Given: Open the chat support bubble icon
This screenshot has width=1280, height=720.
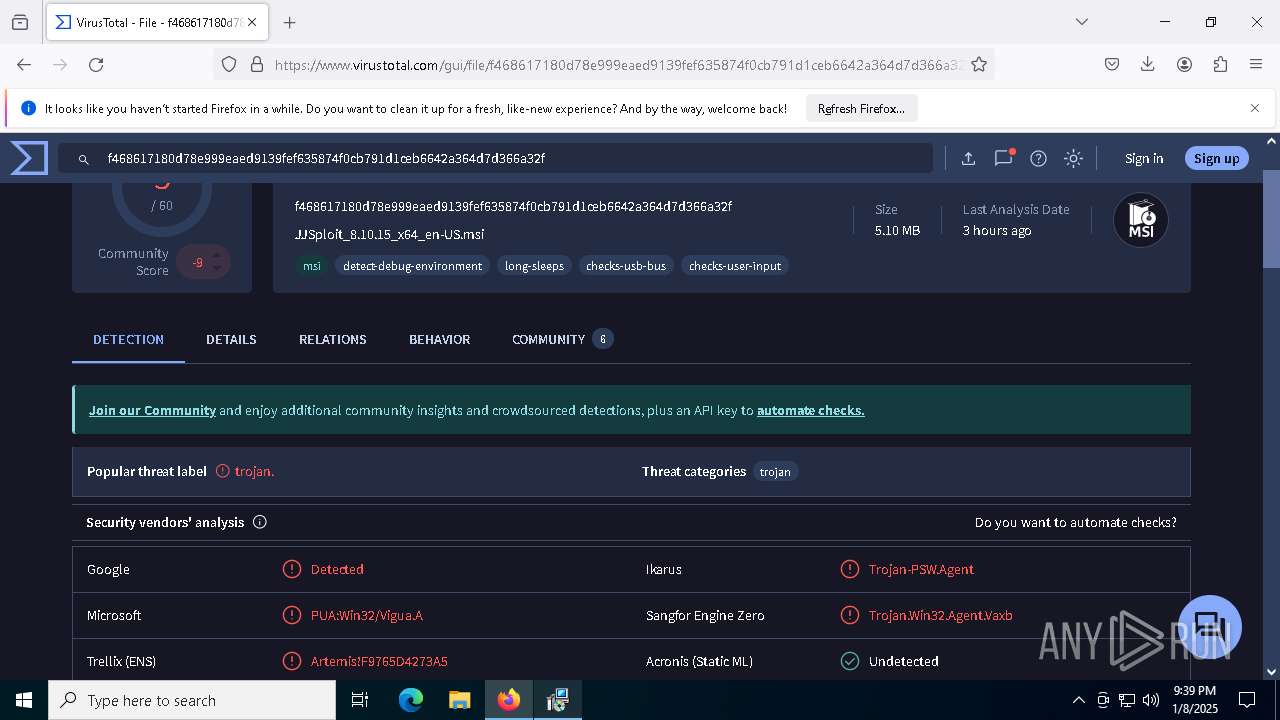Looking at the screenshot, I should [1210, 627].
